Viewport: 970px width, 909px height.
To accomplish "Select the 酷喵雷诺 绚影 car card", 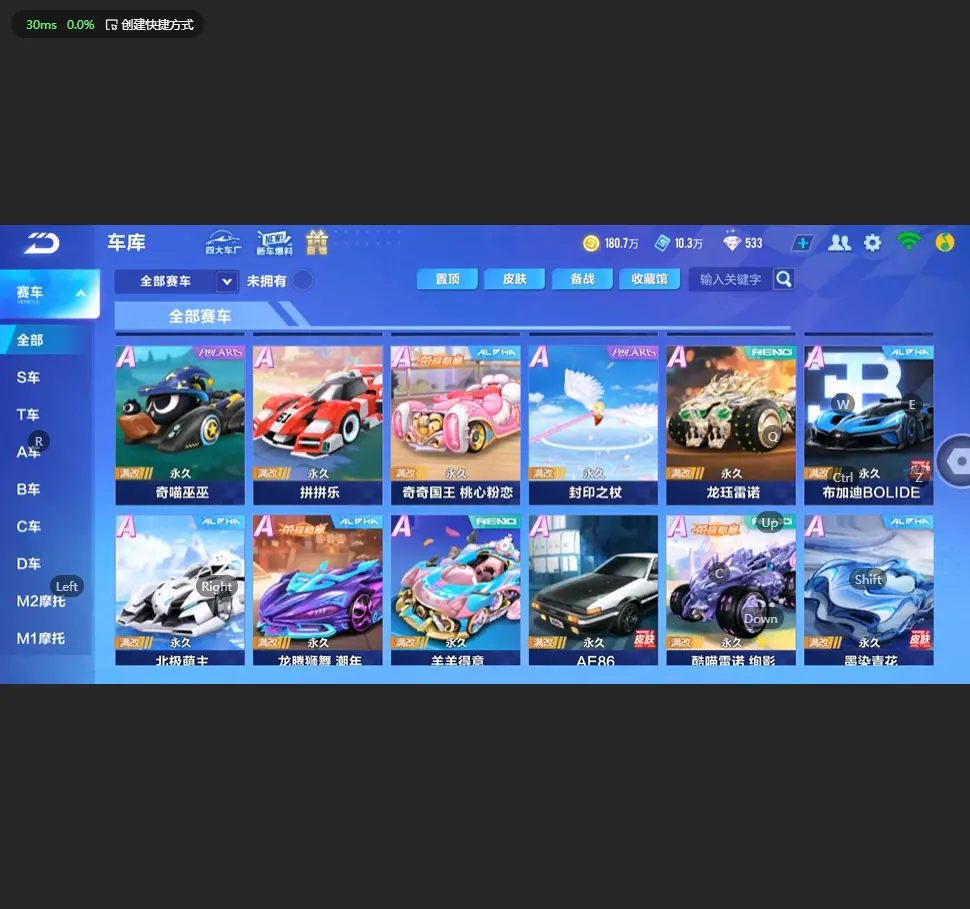I will [731, 590].
